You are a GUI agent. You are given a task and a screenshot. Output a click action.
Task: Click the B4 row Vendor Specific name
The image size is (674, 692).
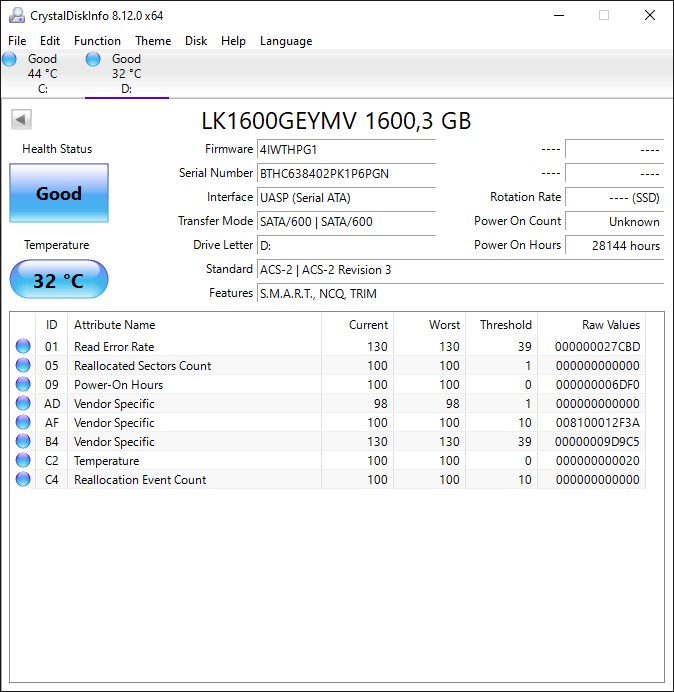tap(114, 442)
